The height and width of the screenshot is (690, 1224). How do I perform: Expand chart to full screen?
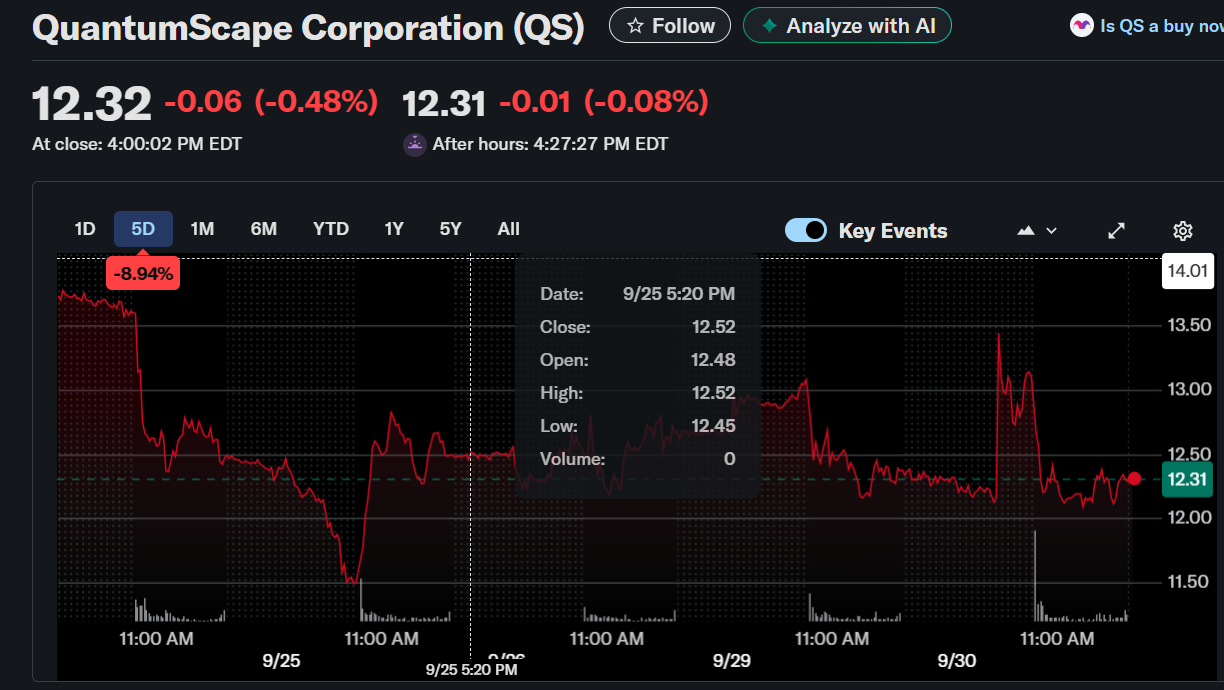pyautogui.click(x=1117, y=231)
